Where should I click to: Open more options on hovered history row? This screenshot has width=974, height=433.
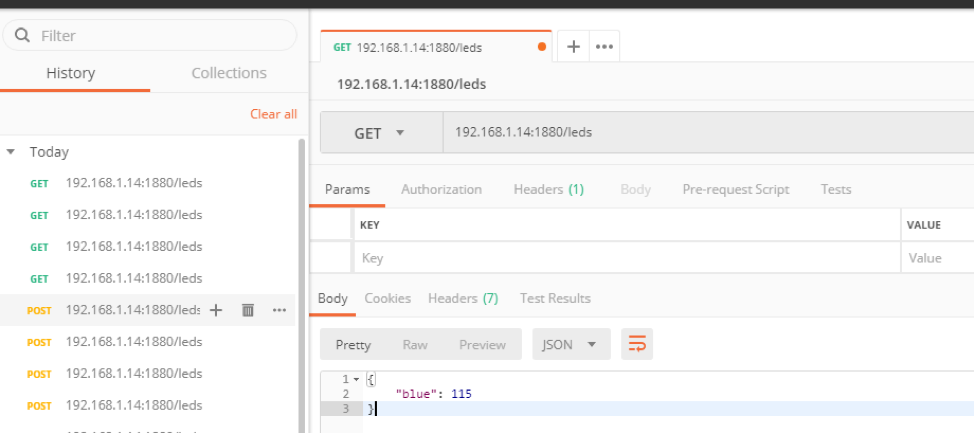279,310
